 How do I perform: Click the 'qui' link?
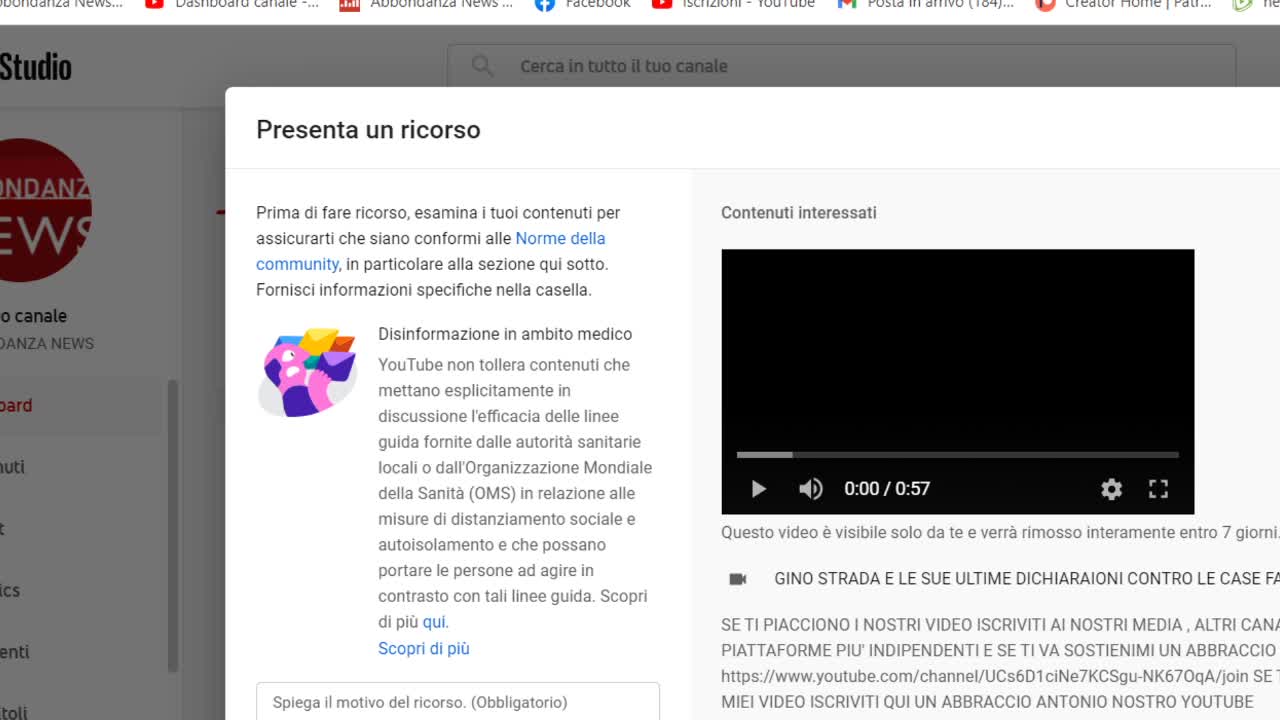434,622
